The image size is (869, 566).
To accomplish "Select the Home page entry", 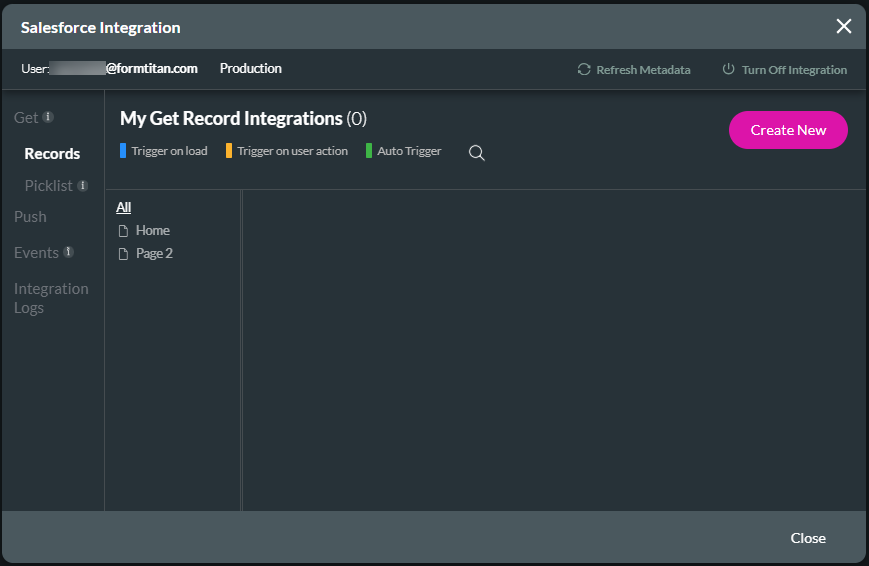I will [153, 230].
